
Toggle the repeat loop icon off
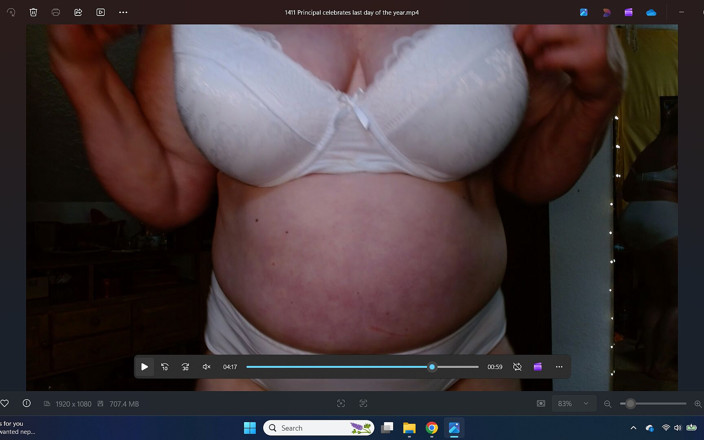tap(517, 367)
